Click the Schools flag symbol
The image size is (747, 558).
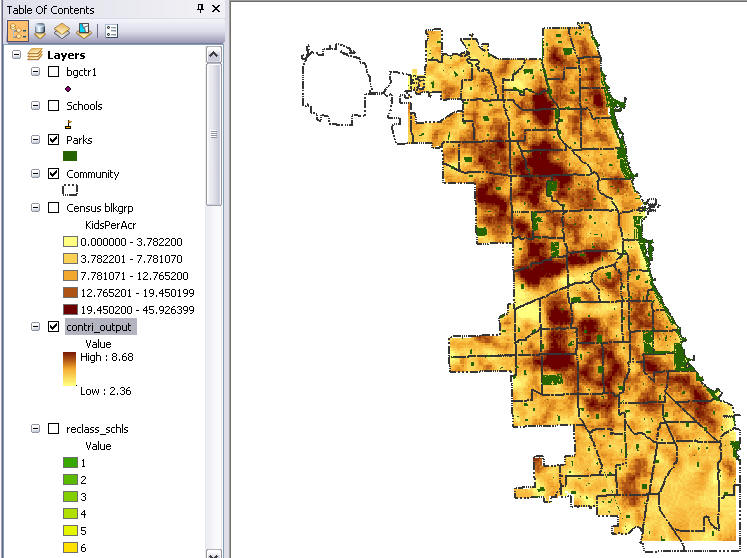point(69,124)
